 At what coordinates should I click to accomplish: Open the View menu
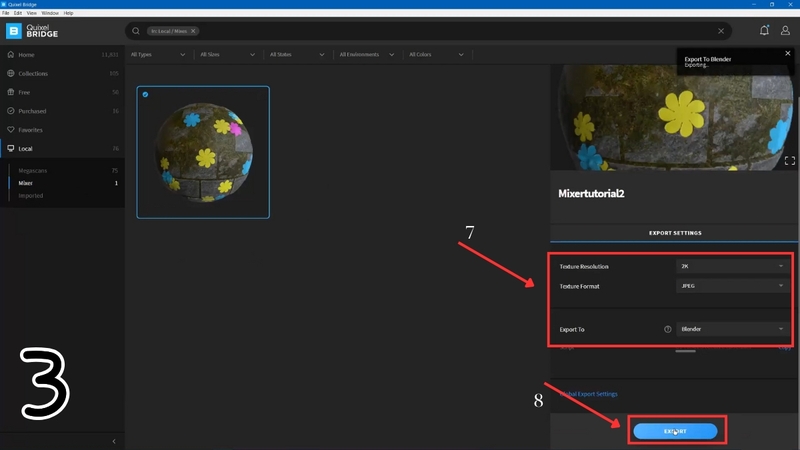(x=32, y=13)
